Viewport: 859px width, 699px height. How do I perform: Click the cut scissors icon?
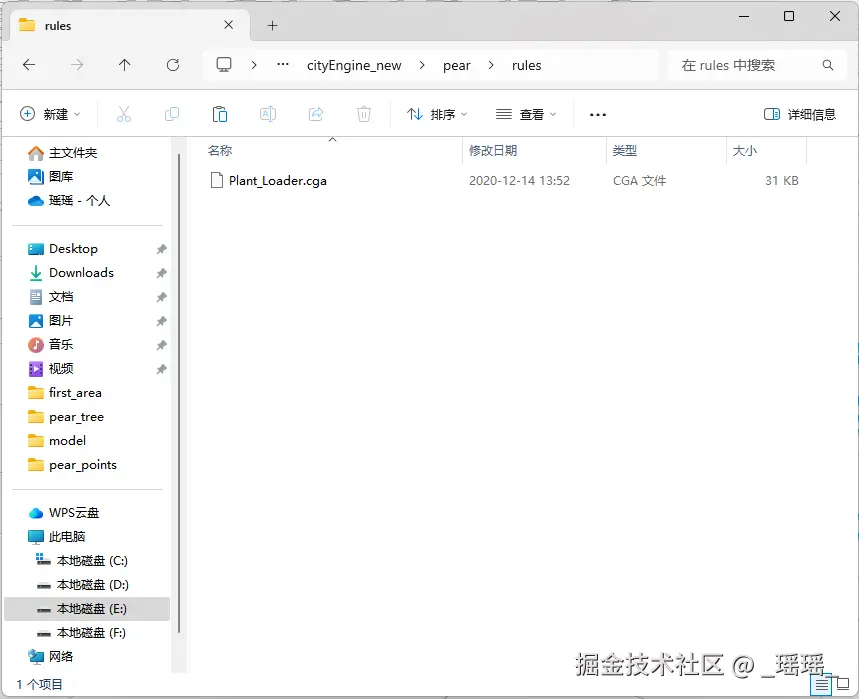click(x=124, y=114)
